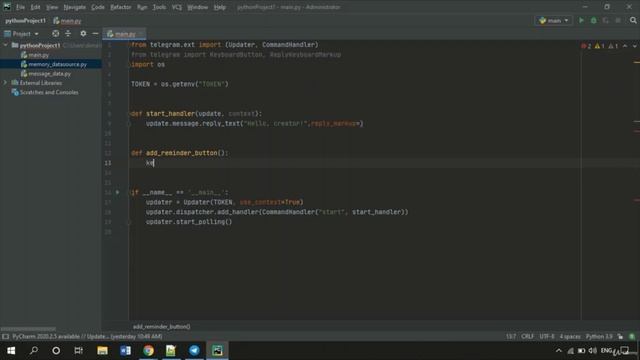Open the Window menu
Image resolution: width=640 pixels, height=360 pixels.
(198, 7)
